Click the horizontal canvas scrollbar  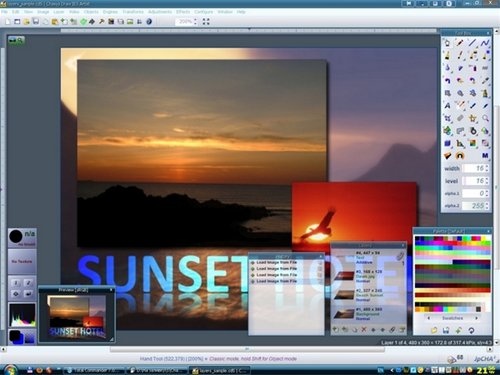click(x=247, y=349)
